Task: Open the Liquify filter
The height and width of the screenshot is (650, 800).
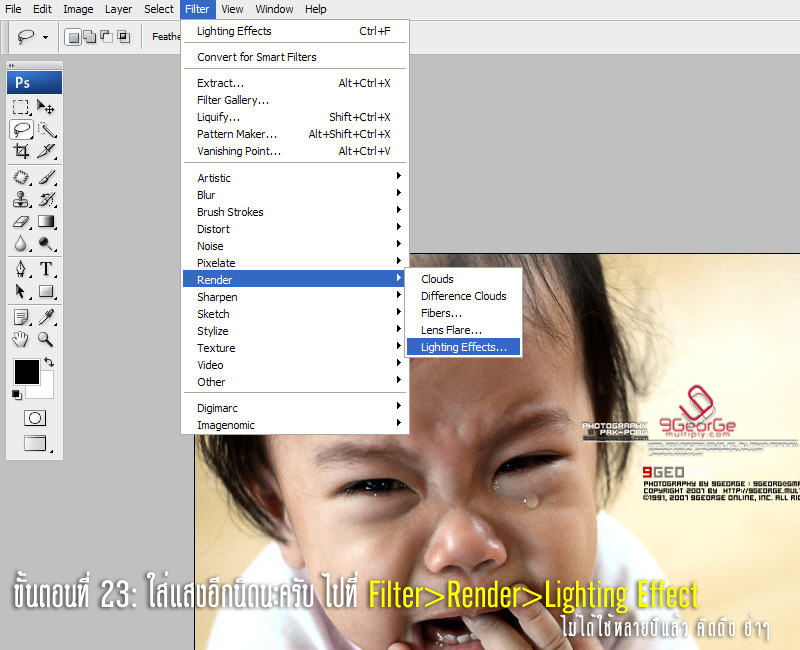Action: 295,117
